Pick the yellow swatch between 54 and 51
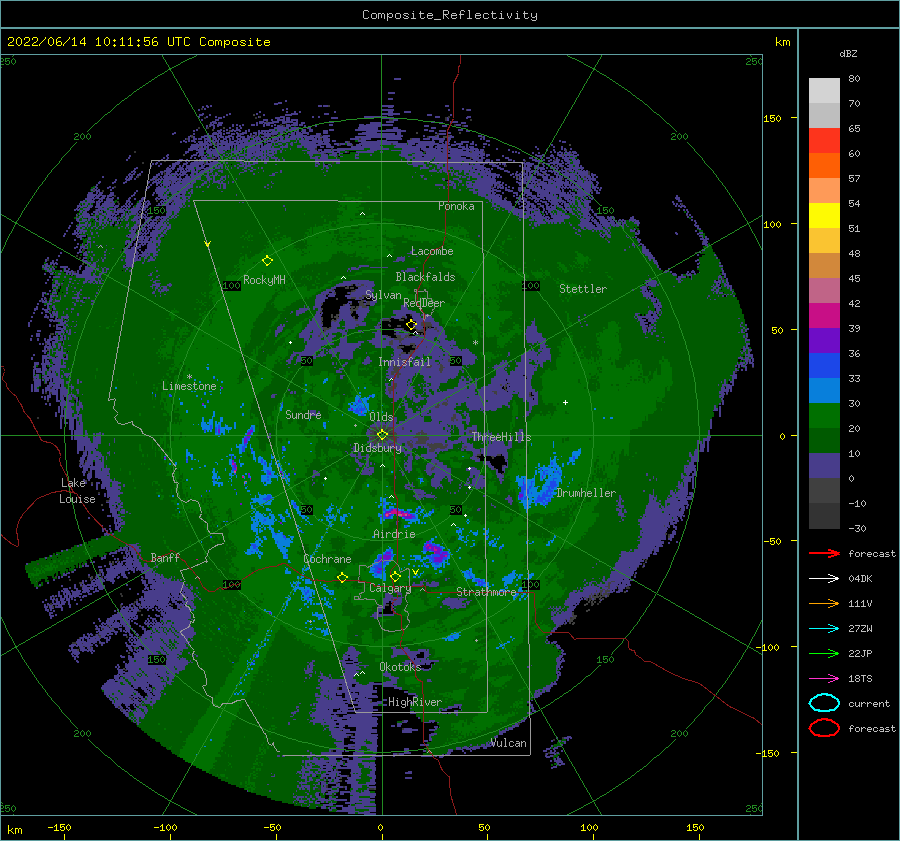Viewport: 900px width, 841px height. coord(824,215)
